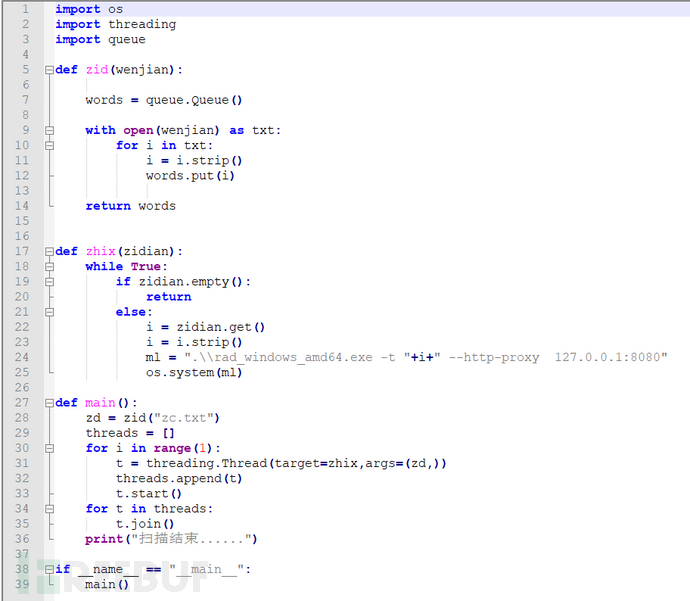This screenshot has width=690, height=601.
Task: Click 'threads.append(t)' statement
Action: pyautogui.click(x=179, y=479)
